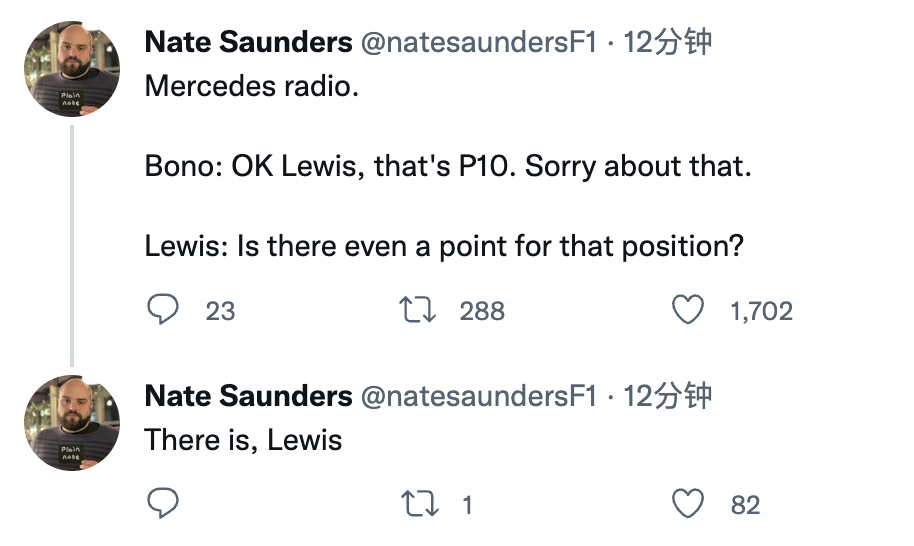Image resolution: width=914 pixels, height=546 pixels.
Task: Open Nate Saunders avatar on second tweet
Action: [72, 422]
